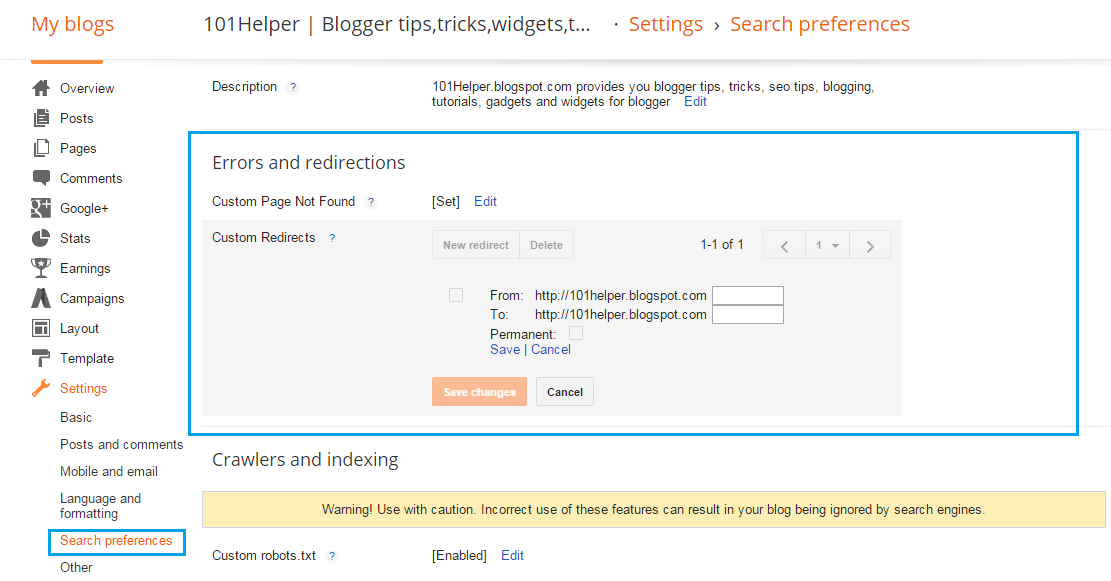The height and width of the screenshot is (581, 1111).
Task: Click the '[Set]' status text
Action: tap(446, 202)
